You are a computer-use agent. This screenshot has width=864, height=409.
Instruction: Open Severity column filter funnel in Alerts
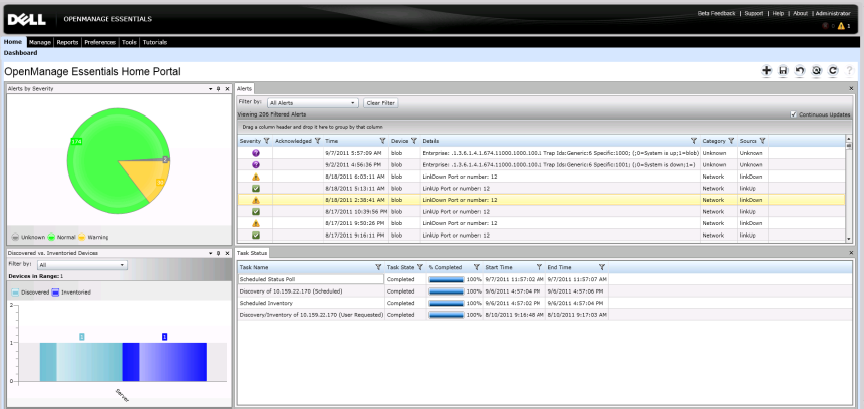[267, 141]
